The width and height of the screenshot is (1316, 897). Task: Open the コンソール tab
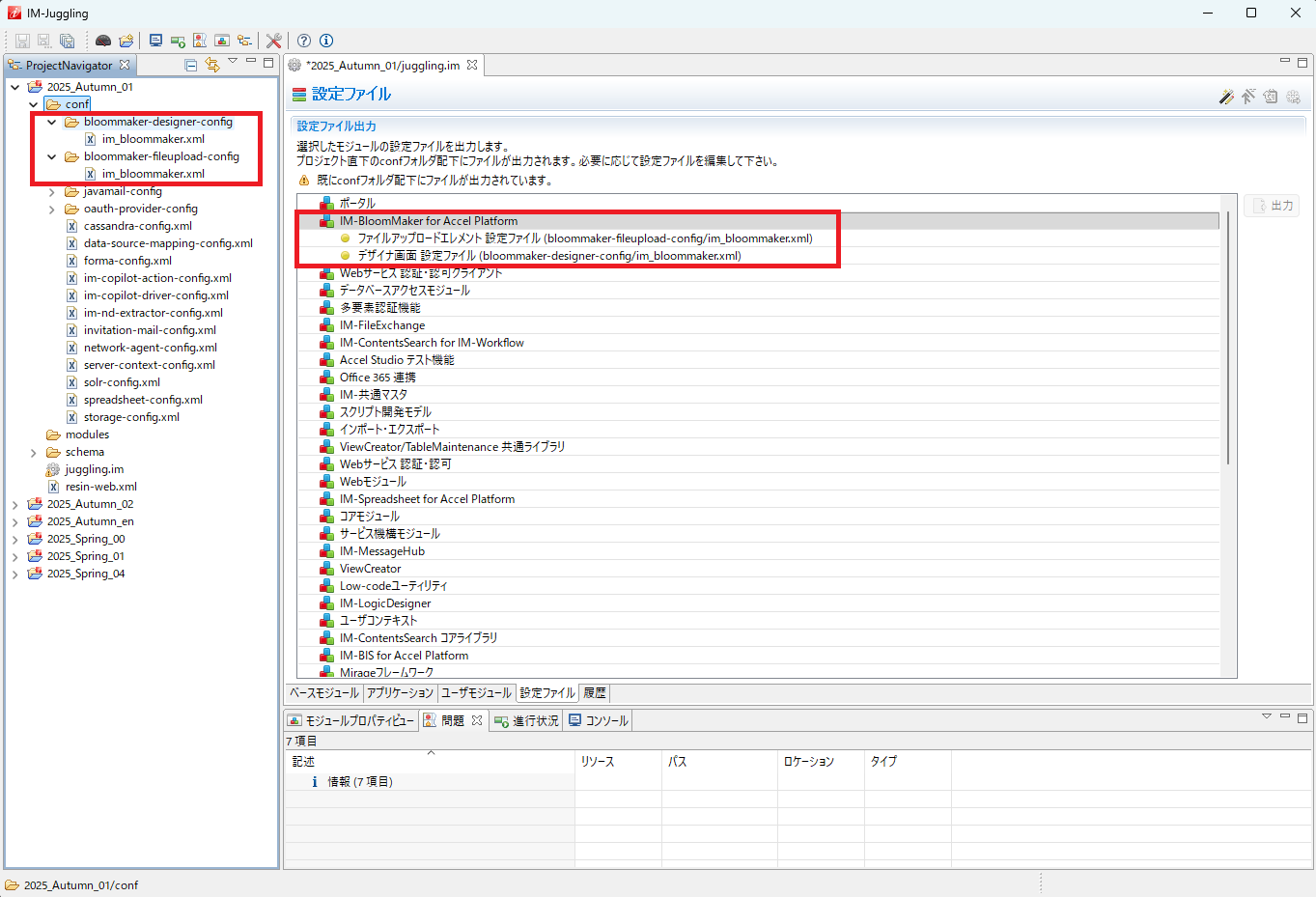pos(599,720)
